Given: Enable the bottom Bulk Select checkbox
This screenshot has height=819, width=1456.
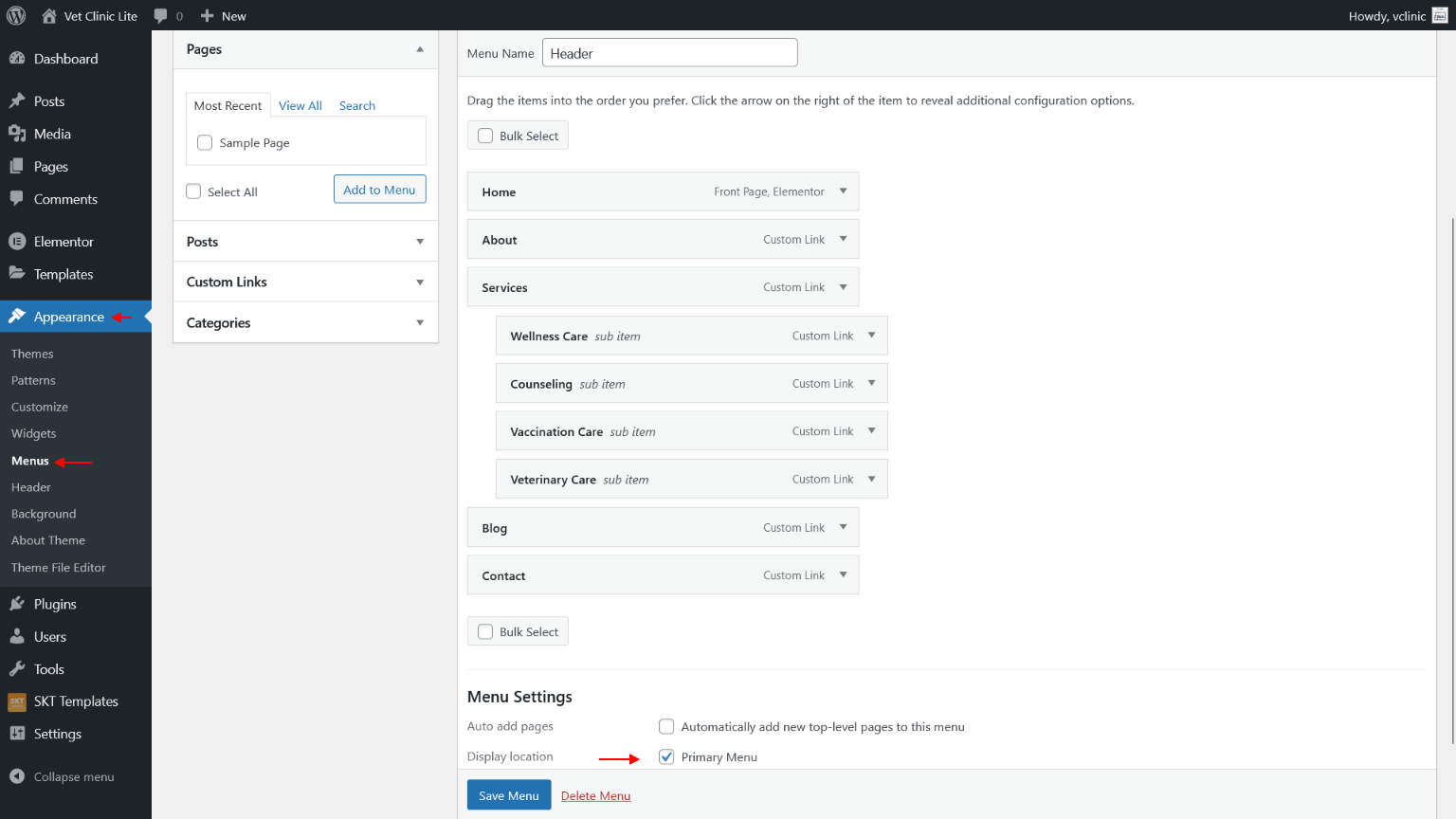Looking at the screenshot, I should click(x=485, y=631).
